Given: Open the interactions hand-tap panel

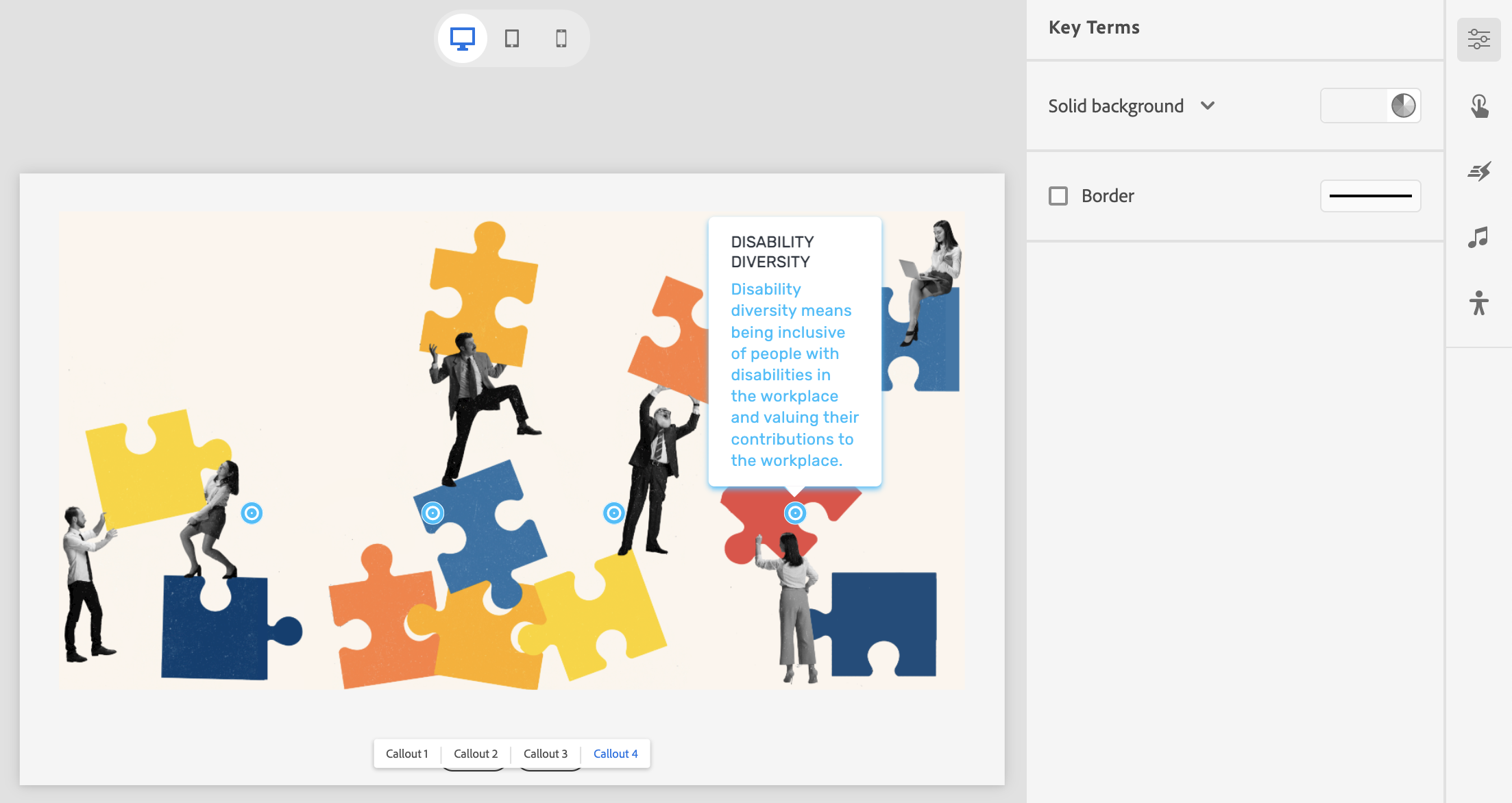Looking at the screenshot, I should tap(1478, 106).
